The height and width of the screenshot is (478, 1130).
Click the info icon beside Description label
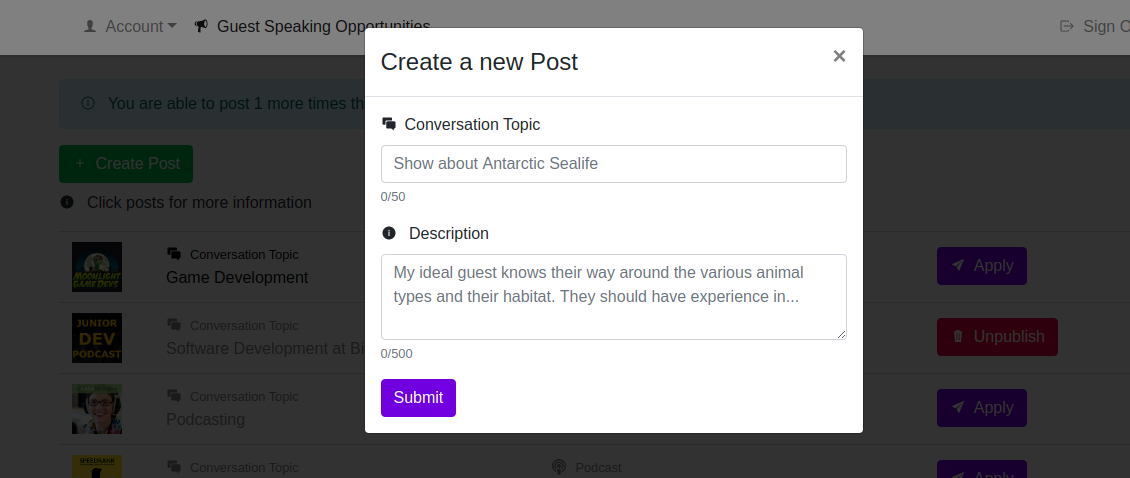pos(389,233)
